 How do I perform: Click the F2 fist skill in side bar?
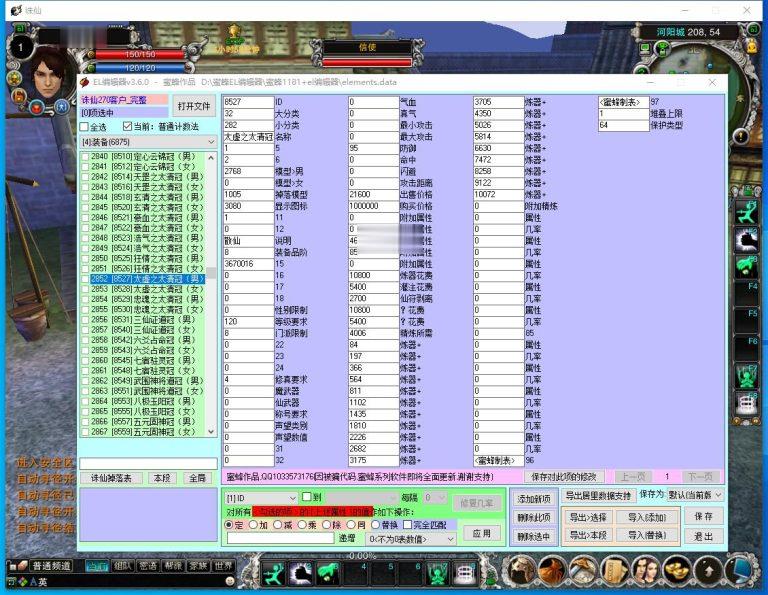tap(747, 239)
